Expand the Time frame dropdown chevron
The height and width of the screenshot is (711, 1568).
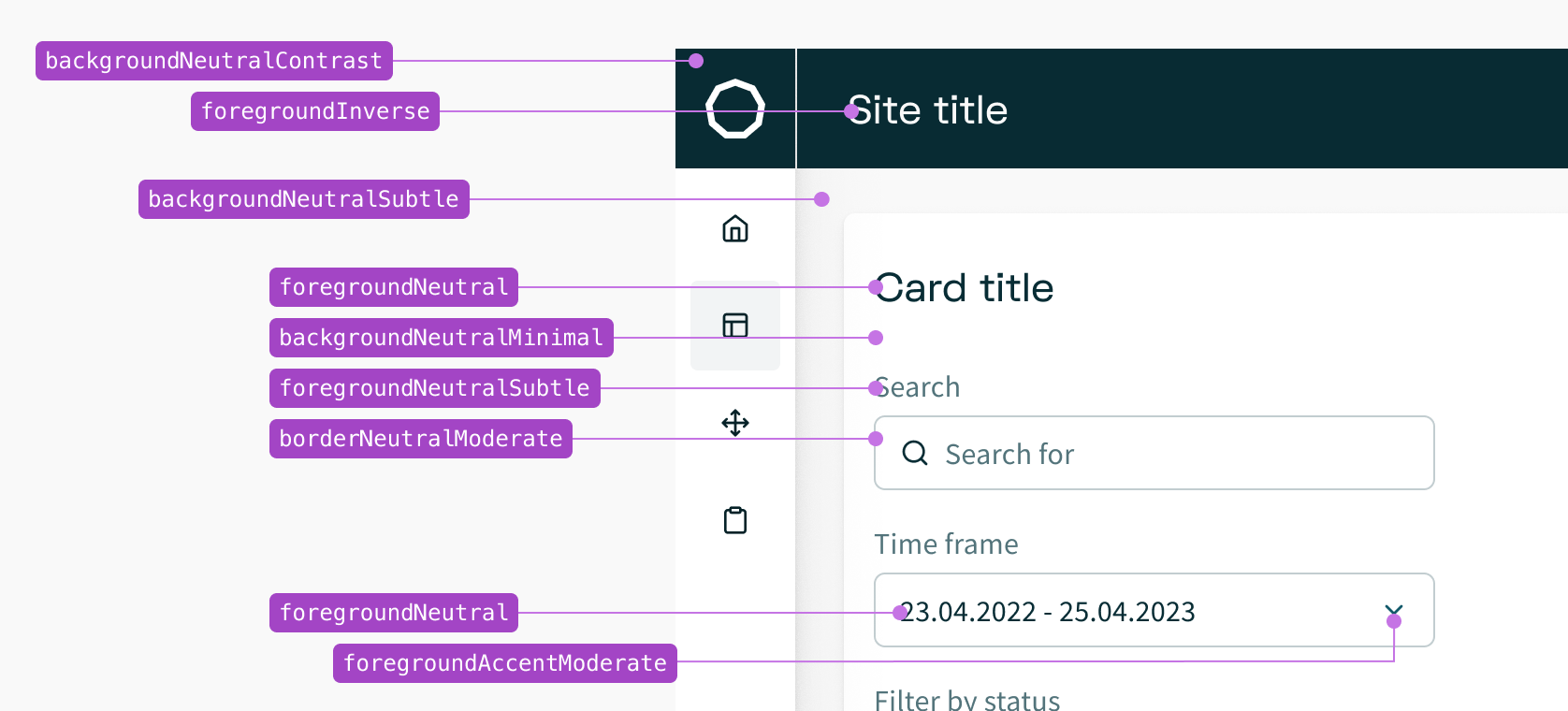pos(1394,611)
